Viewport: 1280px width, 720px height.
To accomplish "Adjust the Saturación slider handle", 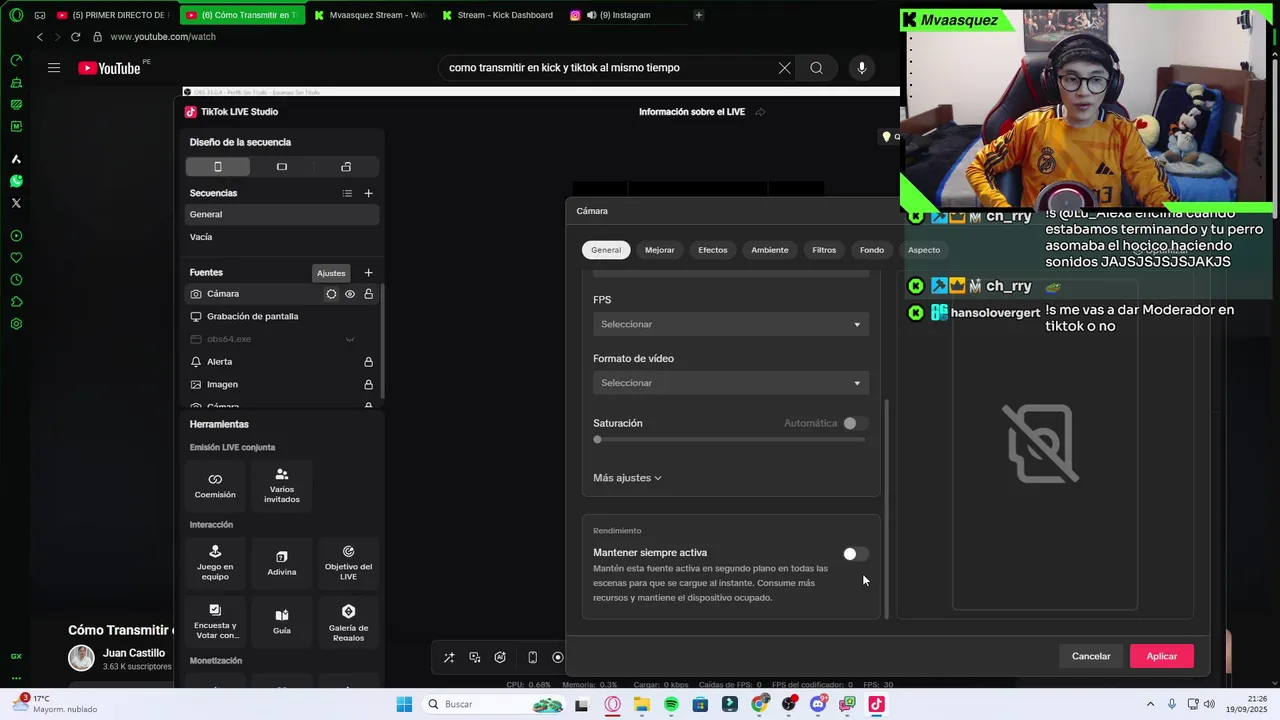I will [x=597, y=440].
